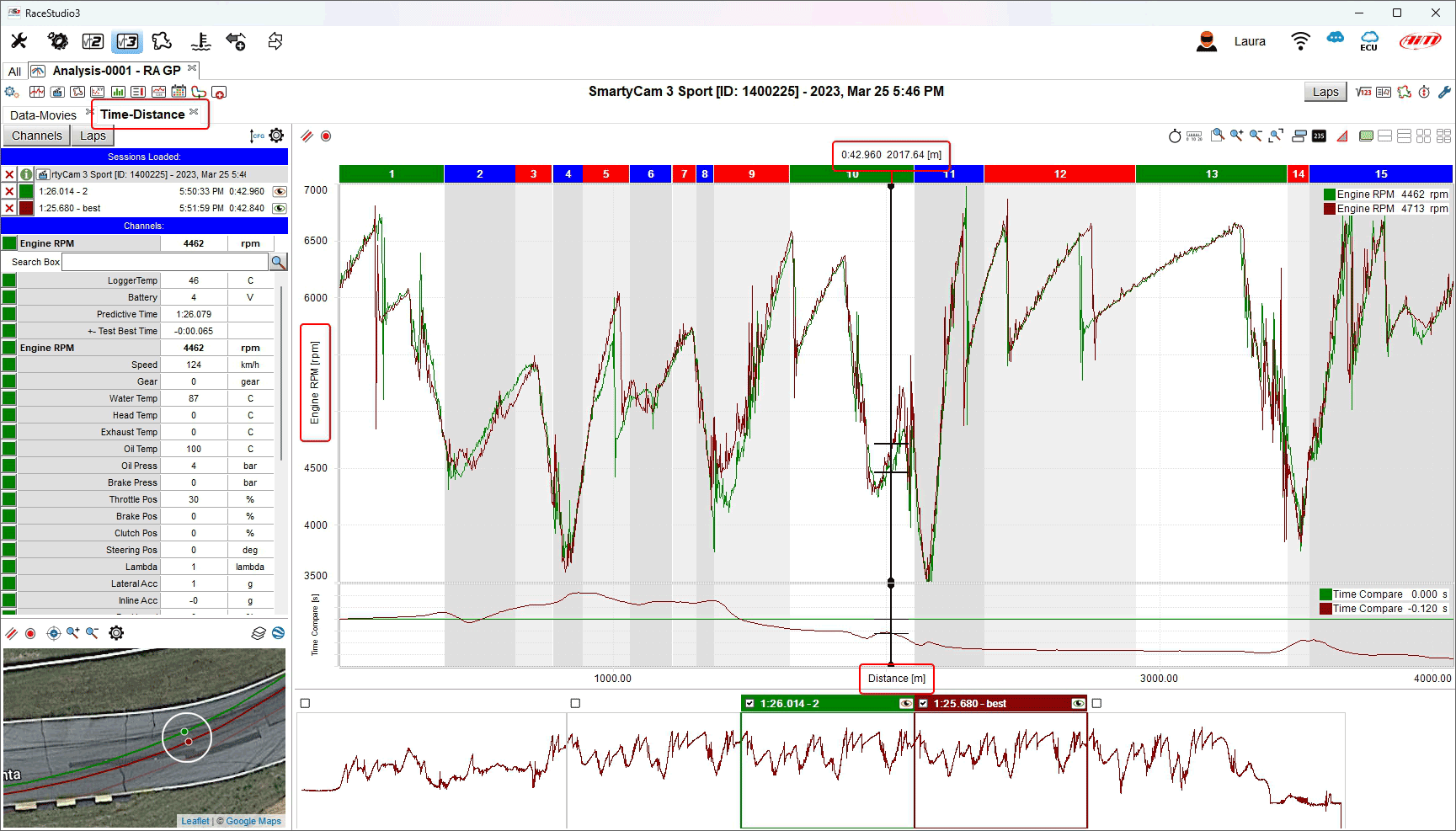1456x831 pixels.
Task: Click the red triangle graph icon
Action: pos(1342,136)
